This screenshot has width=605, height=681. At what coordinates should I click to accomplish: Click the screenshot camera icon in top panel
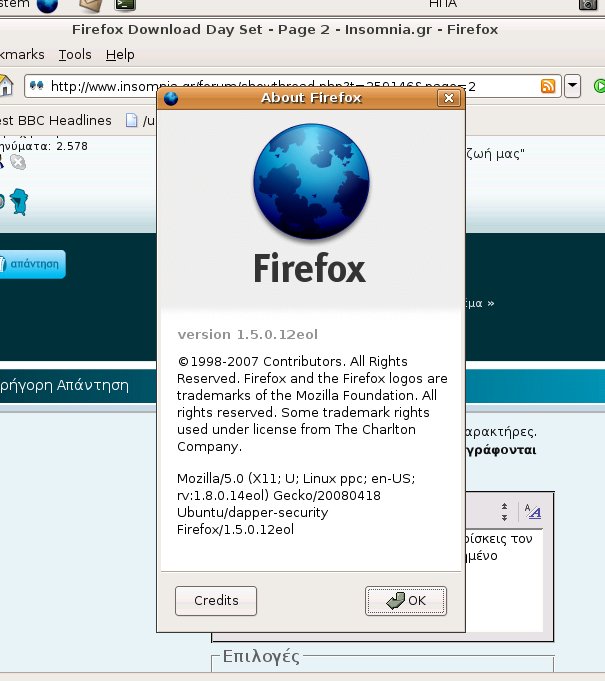[x=588, y=4]
